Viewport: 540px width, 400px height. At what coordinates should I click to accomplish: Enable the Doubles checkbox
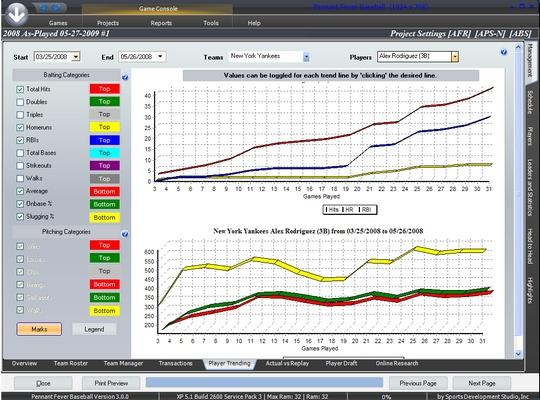[20, 102]
